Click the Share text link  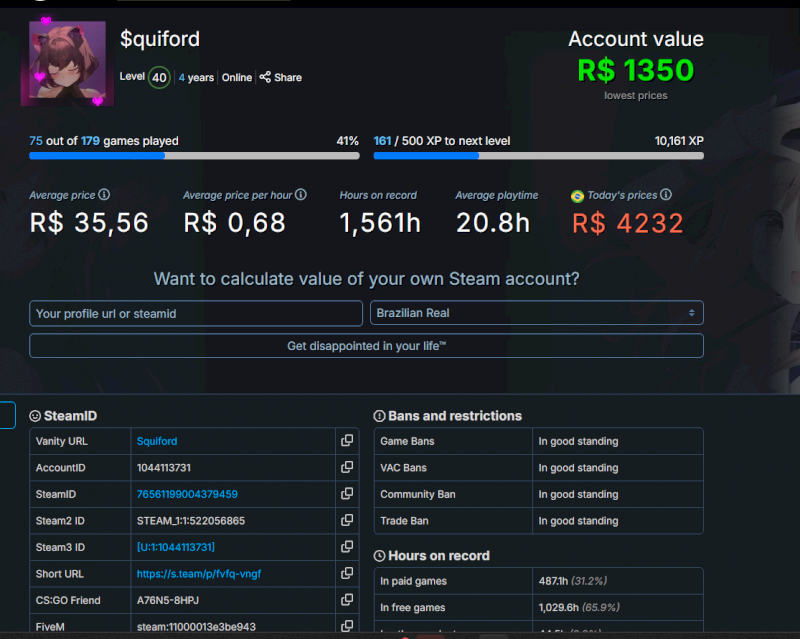tap(288, 78)
